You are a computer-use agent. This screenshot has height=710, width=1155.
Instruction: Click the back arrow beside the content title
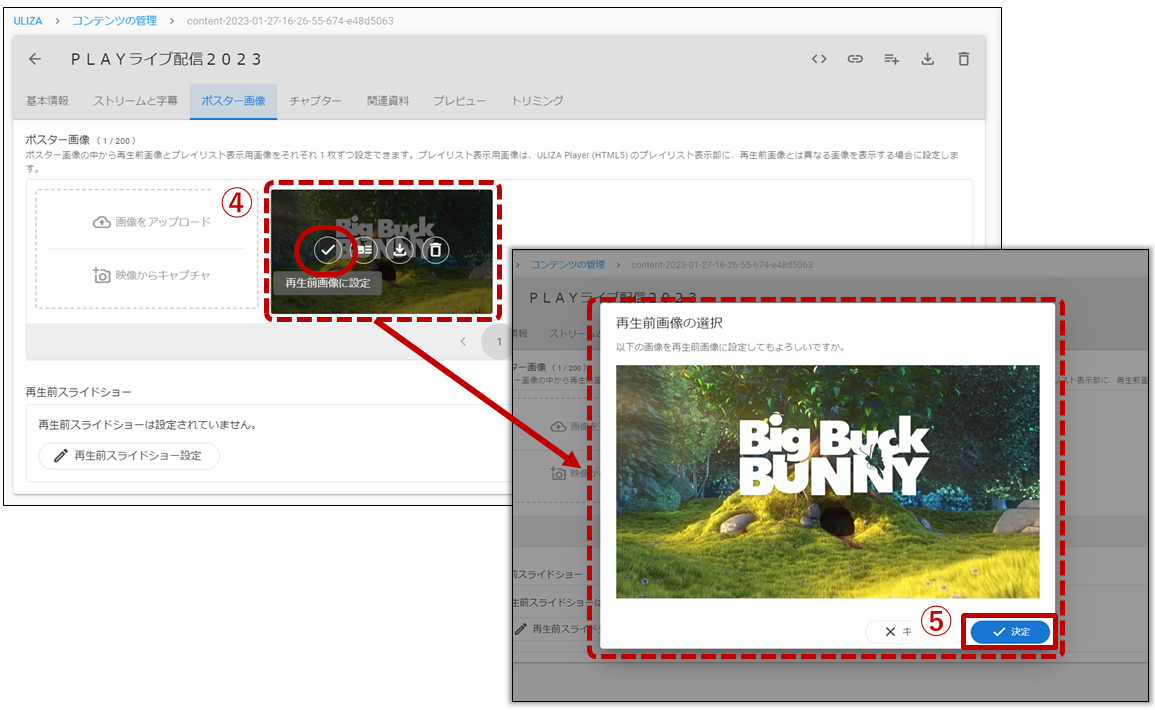(35, 59)
